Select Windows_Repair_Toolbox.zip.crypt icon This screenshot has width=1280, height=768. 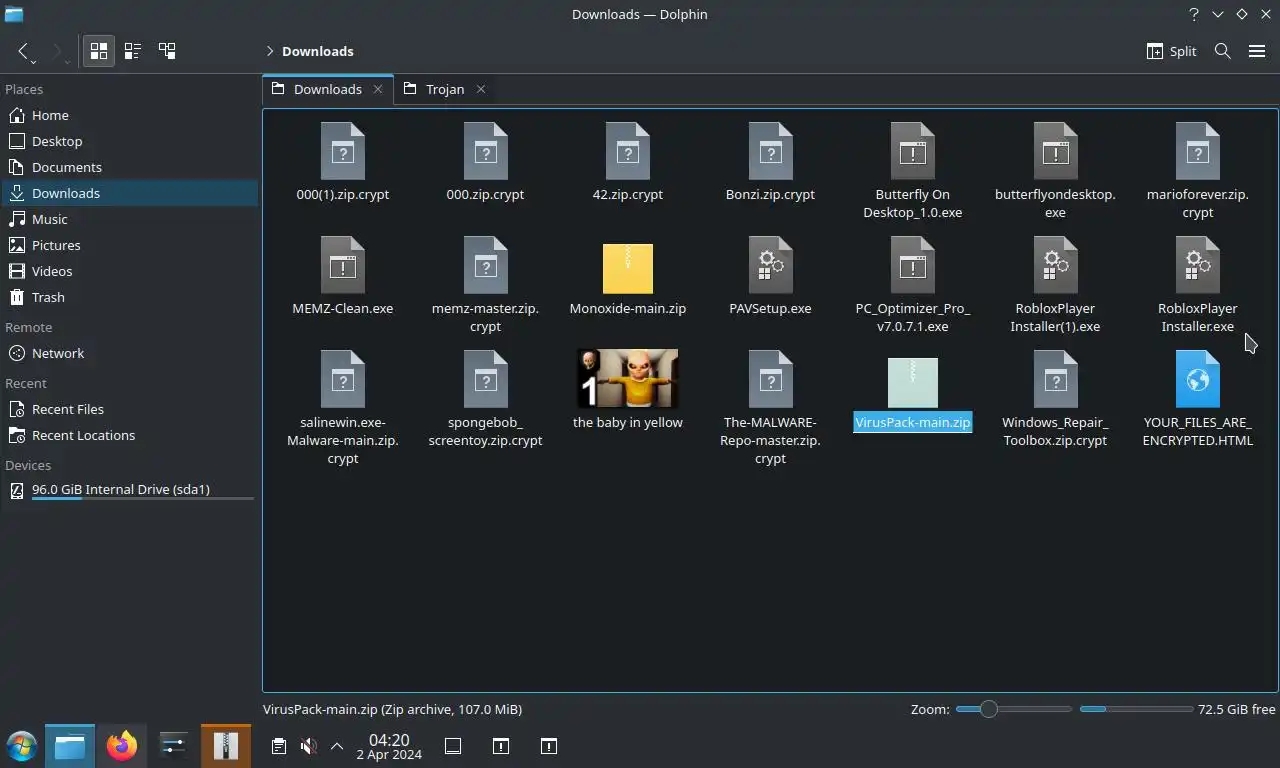[1055, 379]
